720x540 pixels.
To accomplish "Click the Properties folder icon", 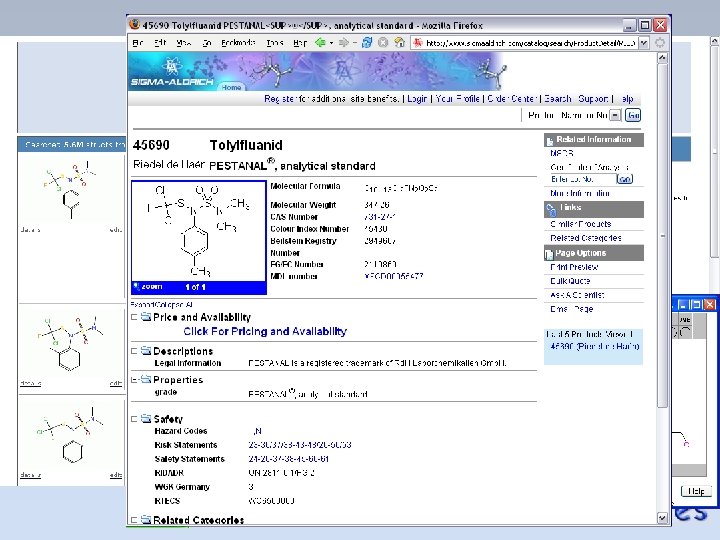I will [146, 379].
